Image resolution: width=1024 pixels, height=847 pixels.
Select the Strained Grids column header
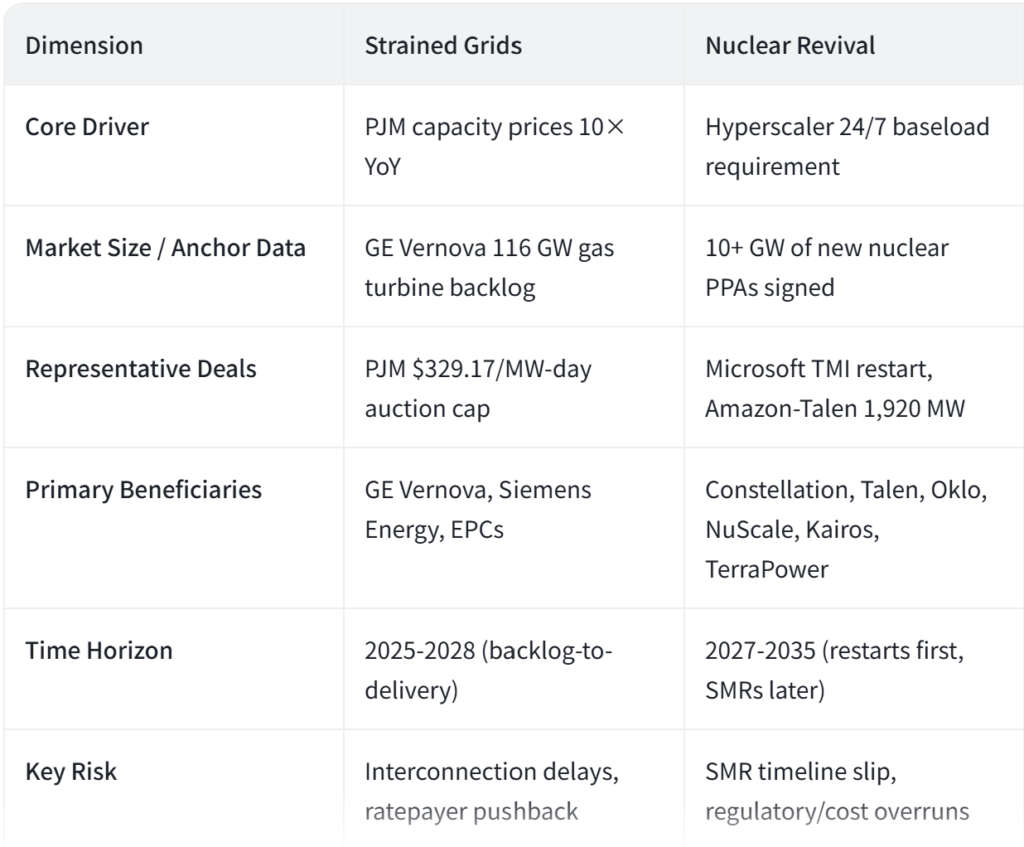[x=443, y=46]
